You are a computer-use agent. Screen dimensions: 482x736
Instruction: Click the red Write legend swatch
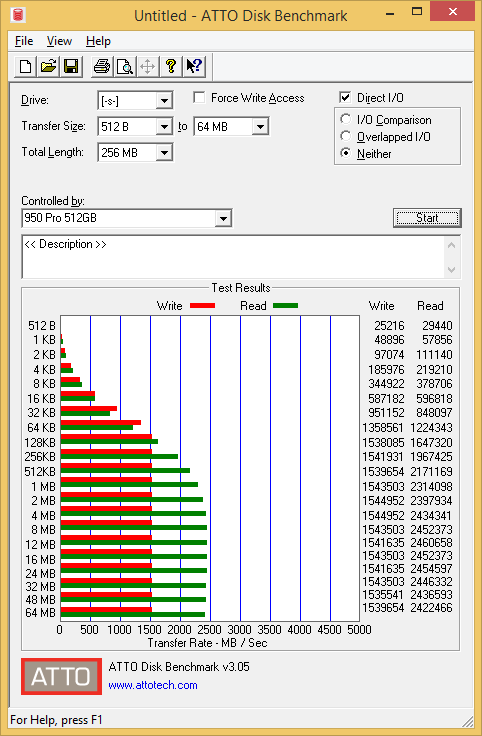[x=202, y=306]
